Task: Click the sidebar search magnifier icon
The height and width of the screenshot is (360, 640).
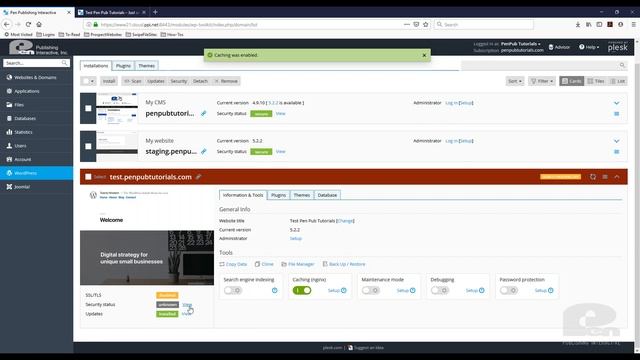Action: pos(64,63)
